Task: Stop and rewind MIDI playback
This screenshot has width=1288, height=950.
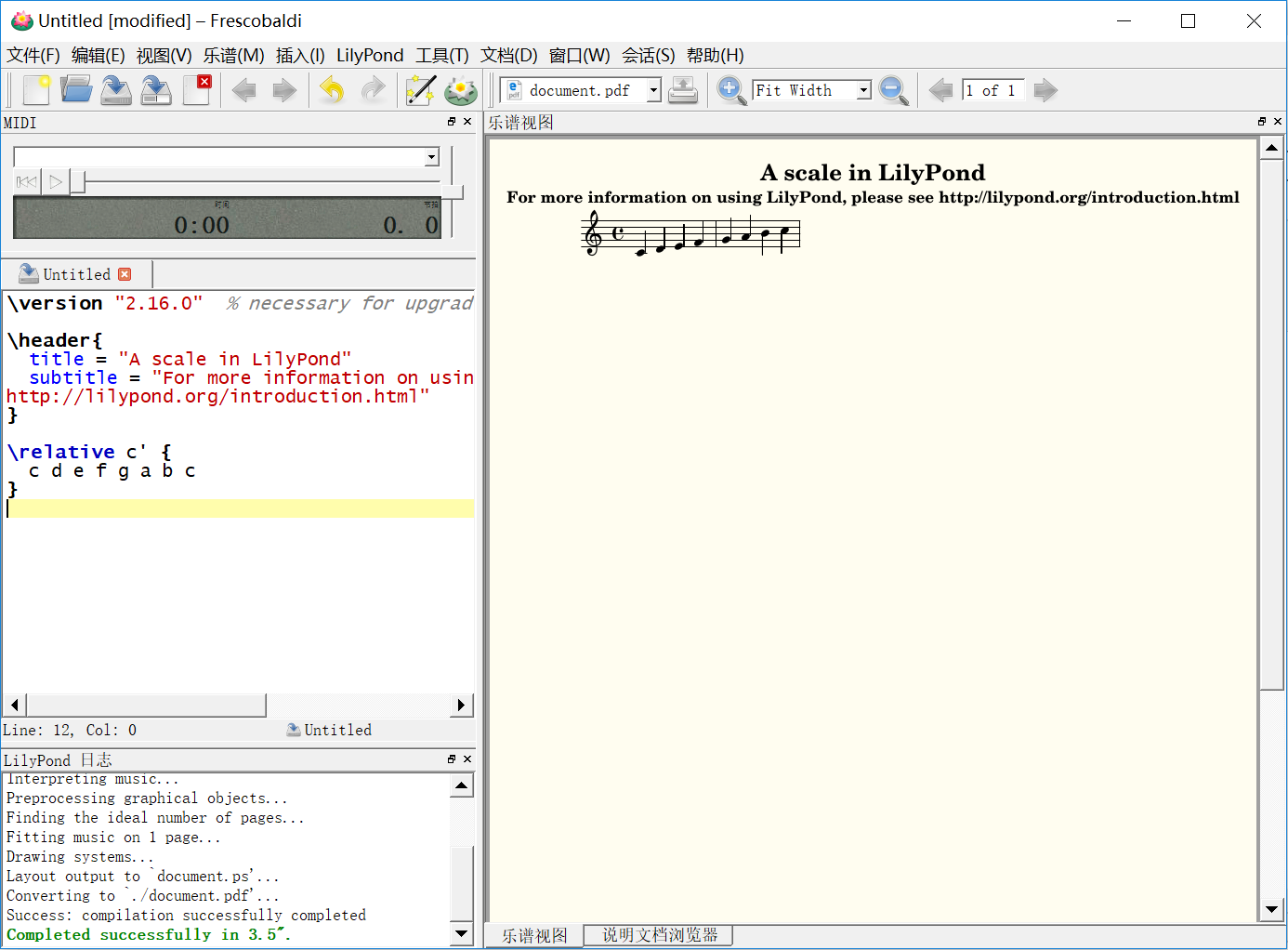Action: (27, 182)
